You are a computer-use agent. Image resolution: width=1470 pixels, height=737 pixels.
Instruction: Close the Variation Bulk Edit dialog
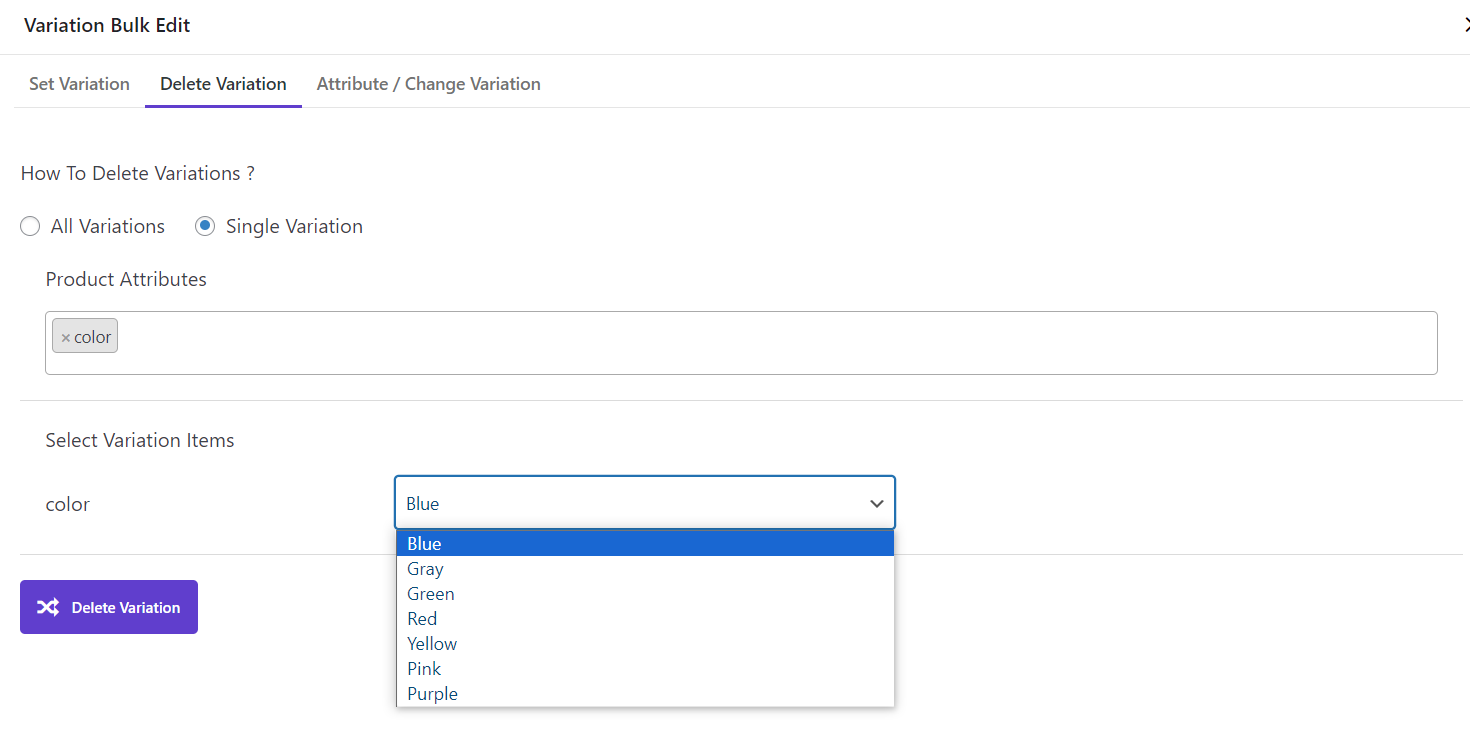(1465, 26)
